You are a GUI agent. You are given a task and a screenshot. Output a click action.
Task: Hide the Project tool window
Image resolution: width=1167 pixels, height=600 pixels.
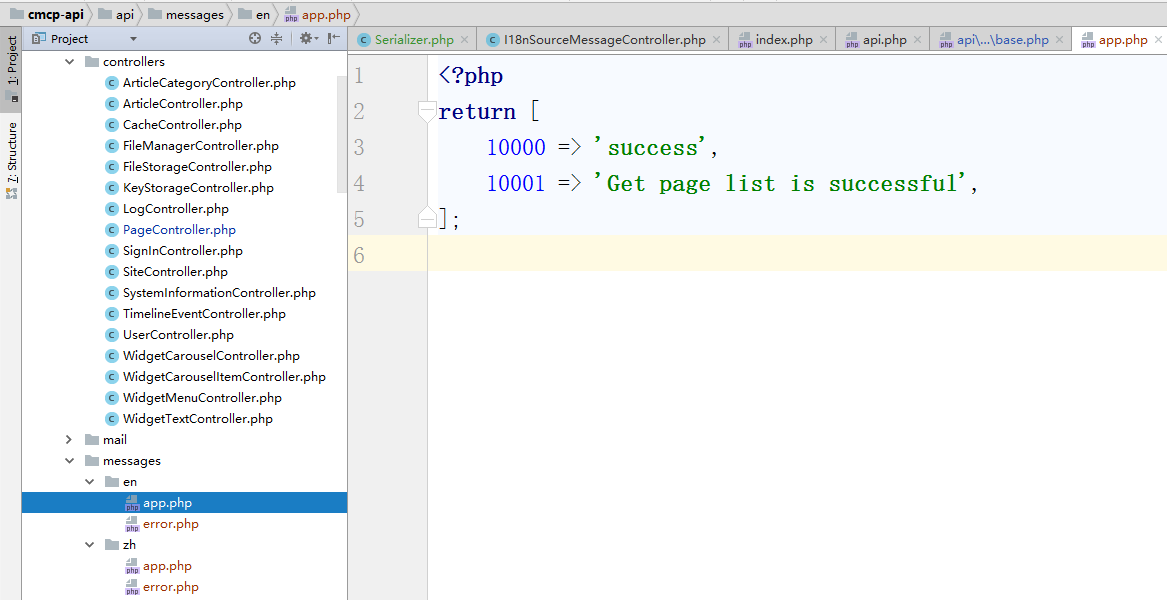335,39
